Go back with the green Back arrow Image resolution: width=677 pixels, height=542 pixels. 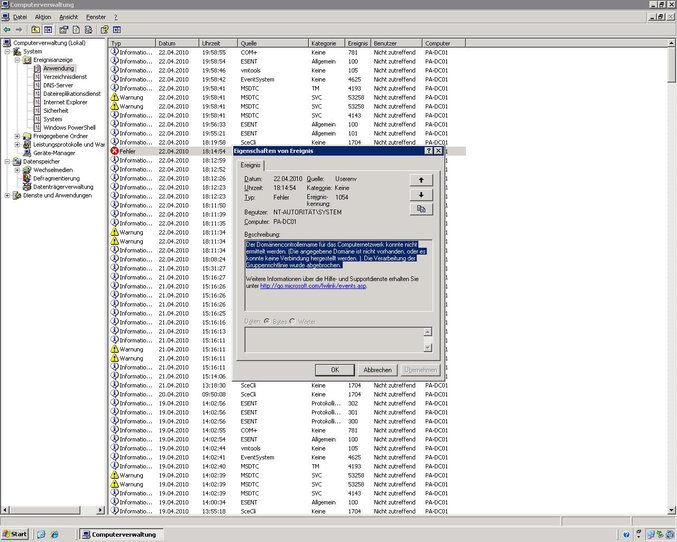[7, 30]
